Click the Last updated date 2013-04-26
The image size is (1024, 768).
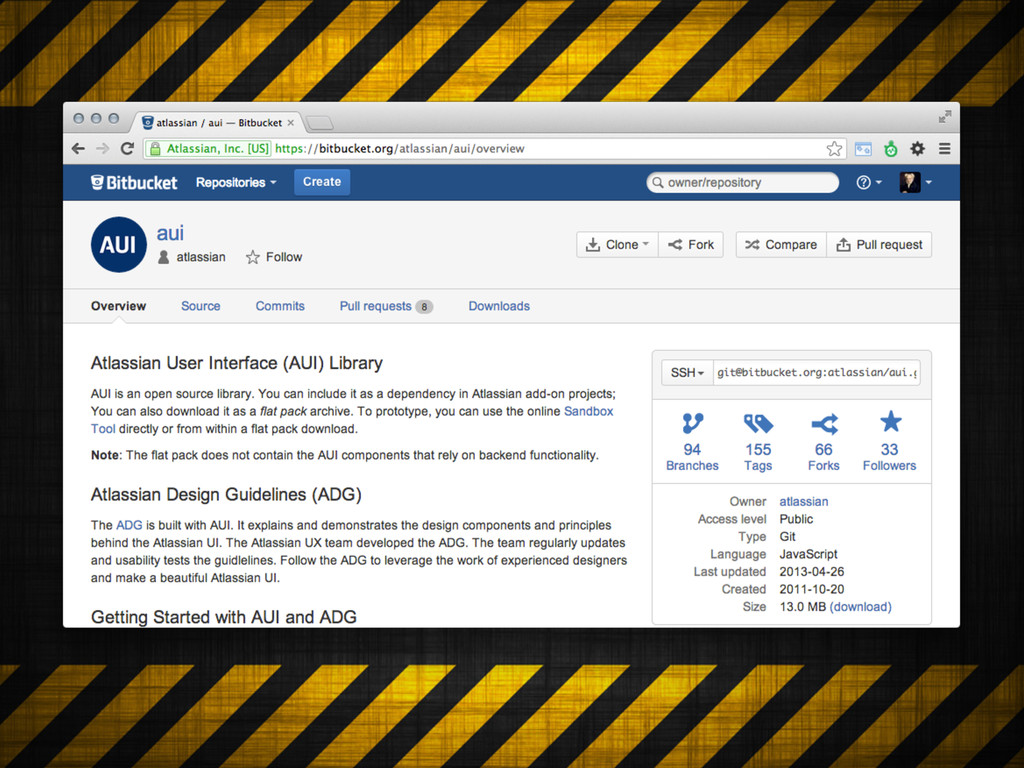(812, 571)
